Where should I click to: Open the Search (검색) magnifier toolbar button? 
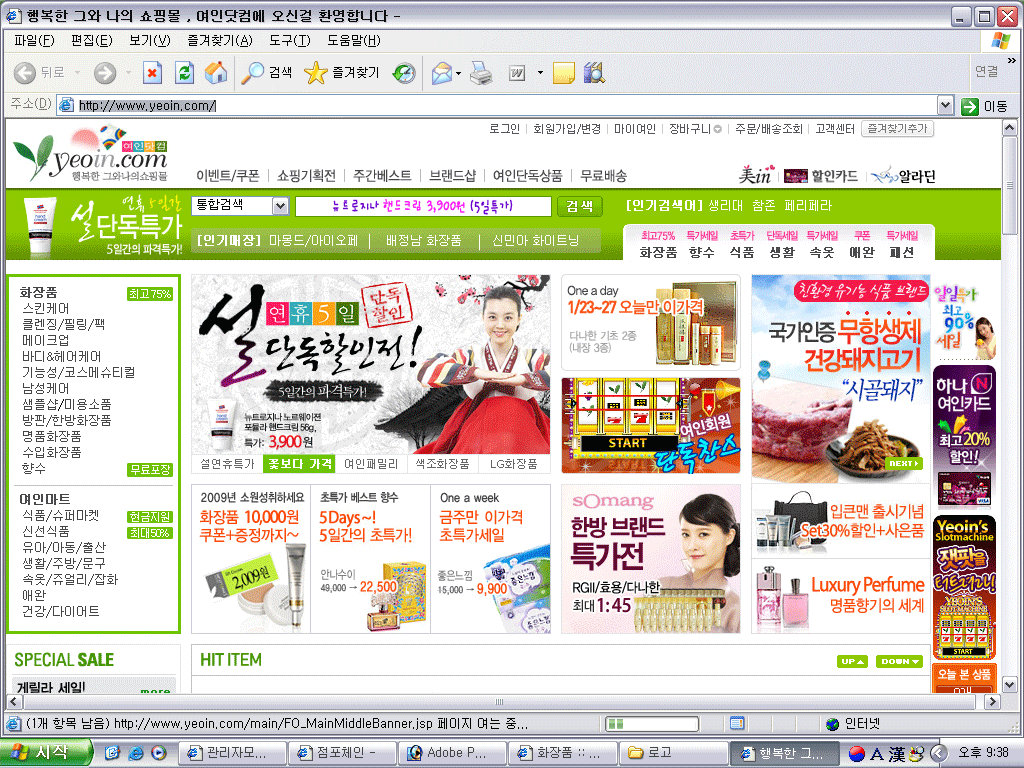266,72
